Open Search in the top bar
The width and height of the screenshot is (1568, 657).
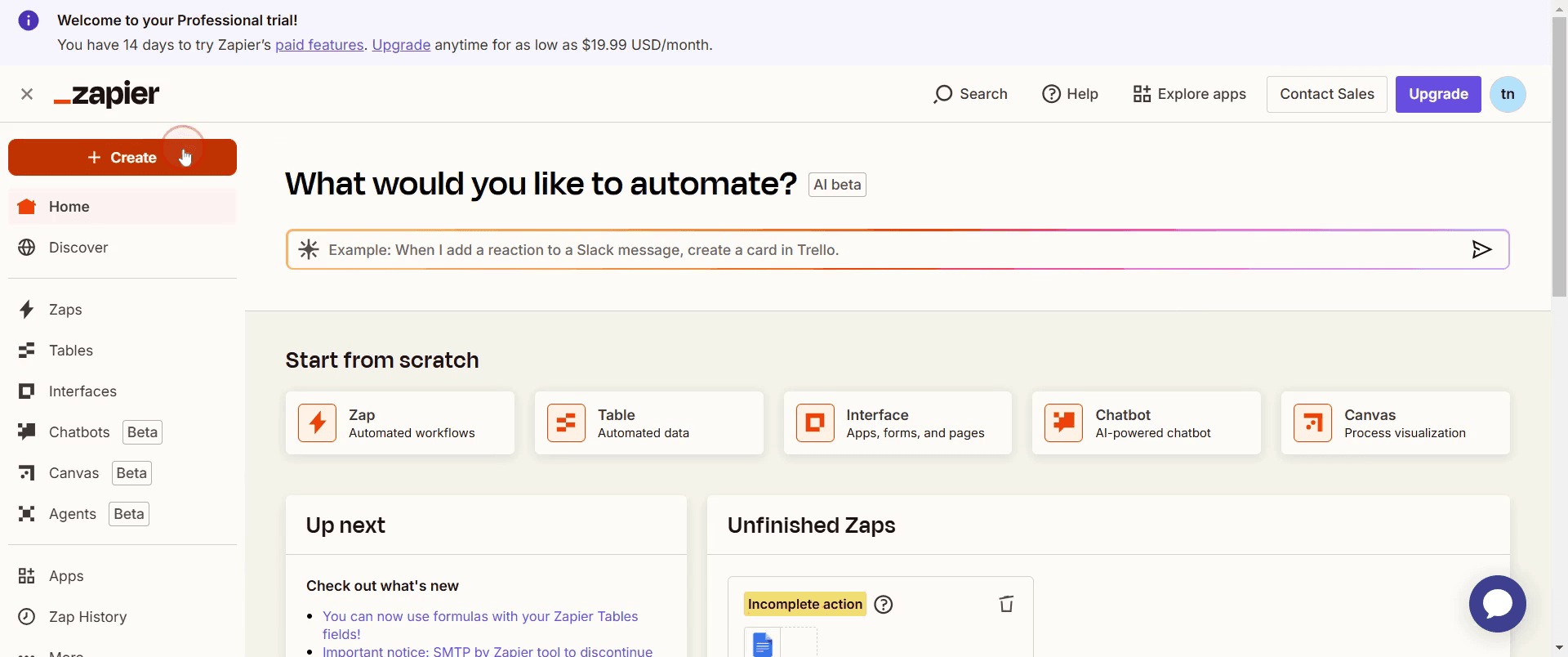[x=970, y=94]
